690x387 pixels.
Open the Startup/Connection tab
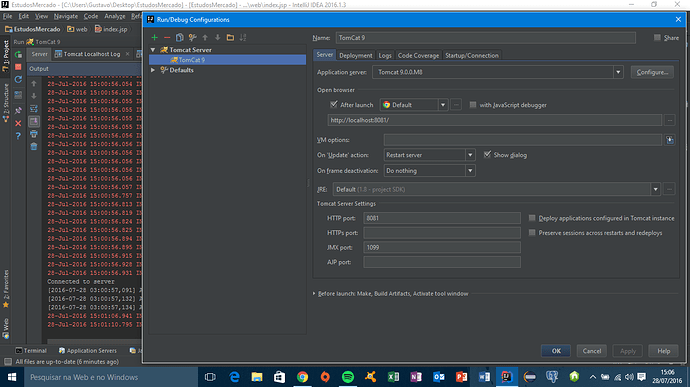click(x=472, y=55)
